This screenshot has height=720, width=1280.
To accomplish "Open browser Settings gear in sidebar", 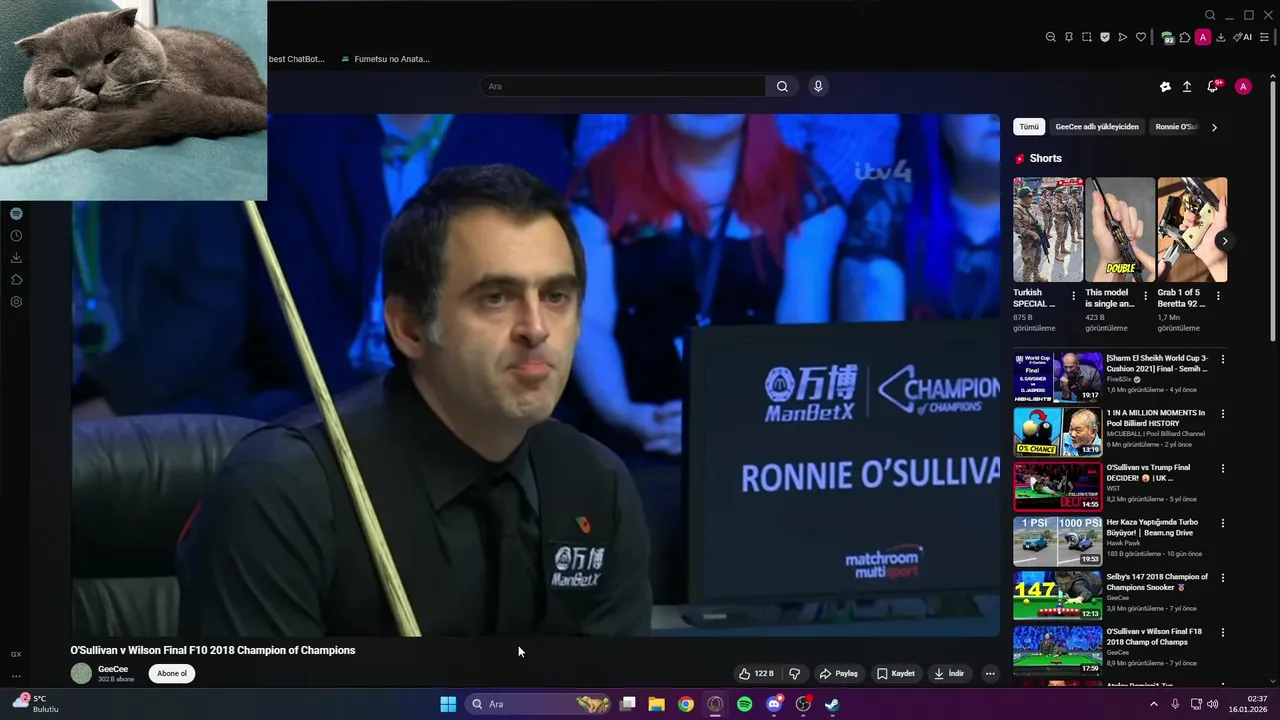I will (16, 302).
